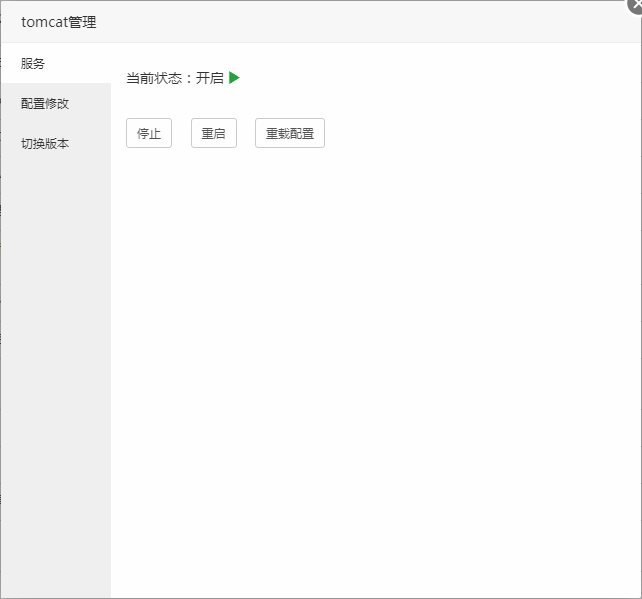Reload the Tomcat configuration
The image size is (642, 599).
coord(289,133)
